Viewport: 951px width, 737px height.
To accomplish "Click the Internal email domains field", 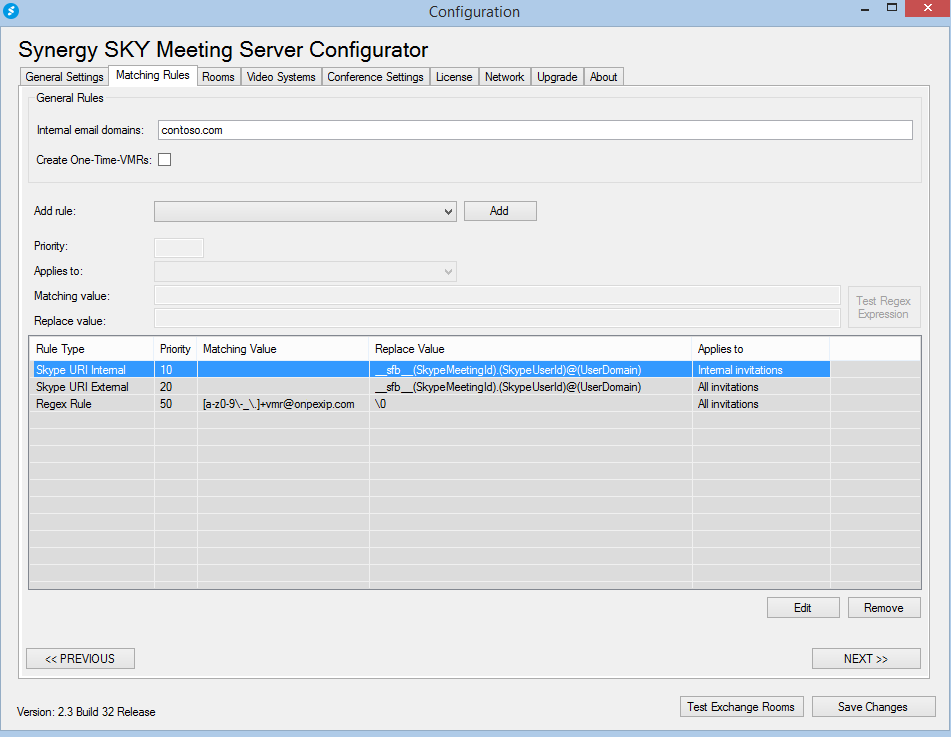I will tap(535, 130).
